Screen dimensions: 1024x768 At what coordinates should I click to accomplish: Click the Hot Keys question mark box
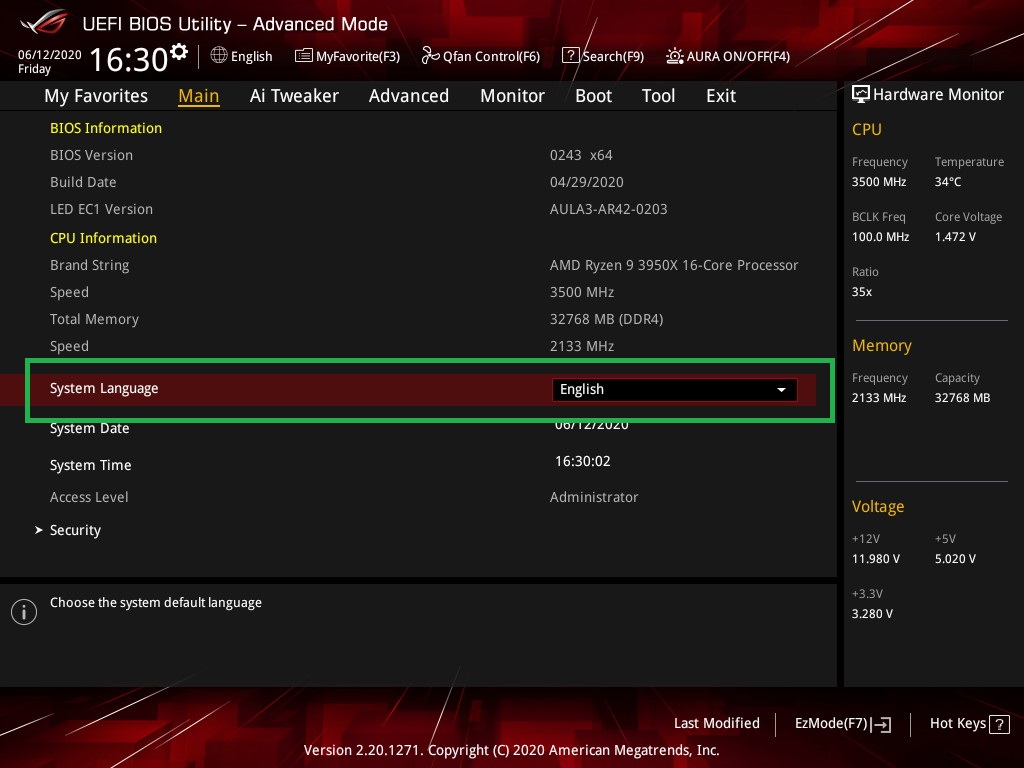coord(999,724)
